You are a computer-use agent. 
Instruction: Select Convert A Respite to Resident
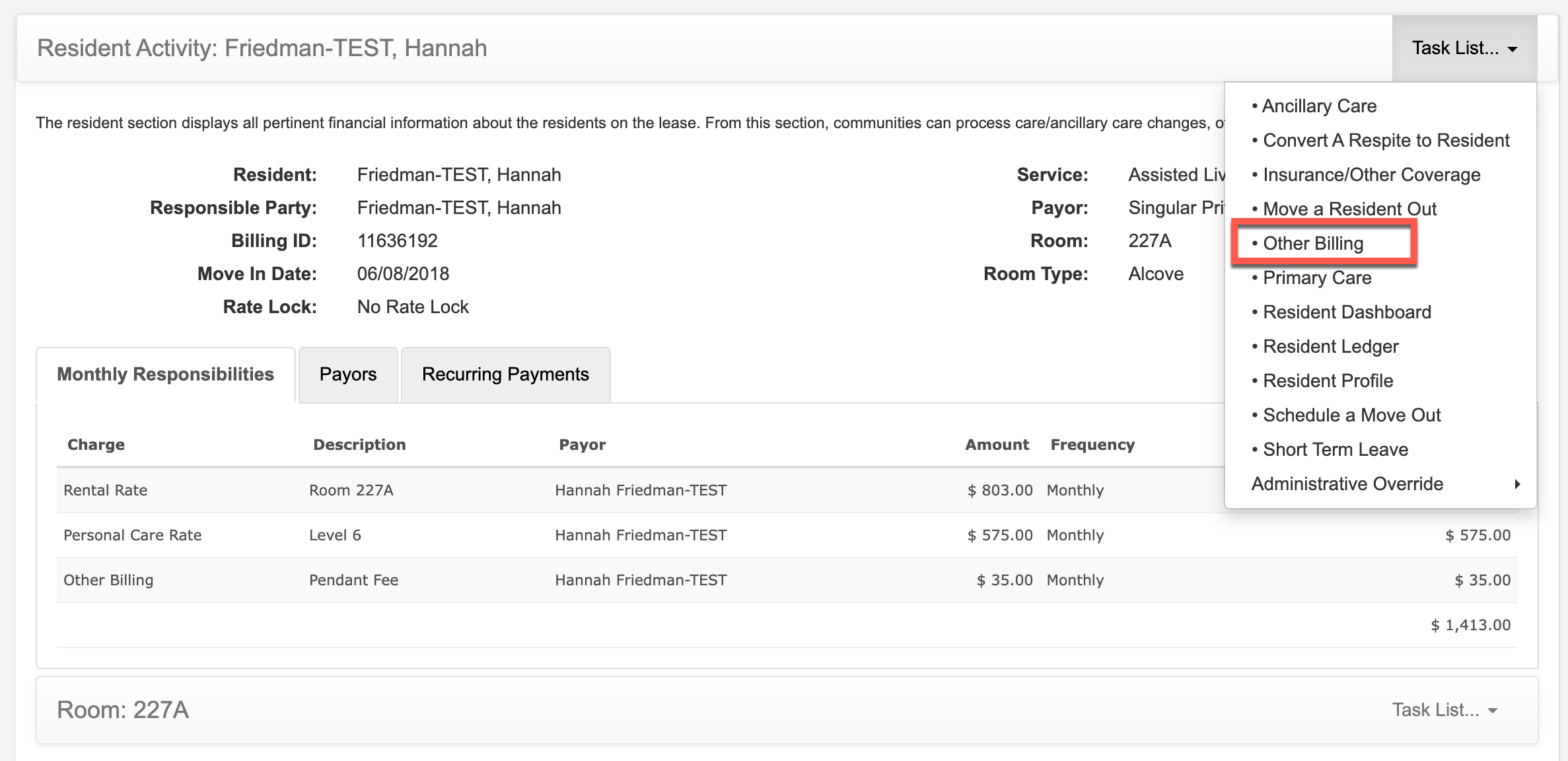click(x=1386, y=141)
